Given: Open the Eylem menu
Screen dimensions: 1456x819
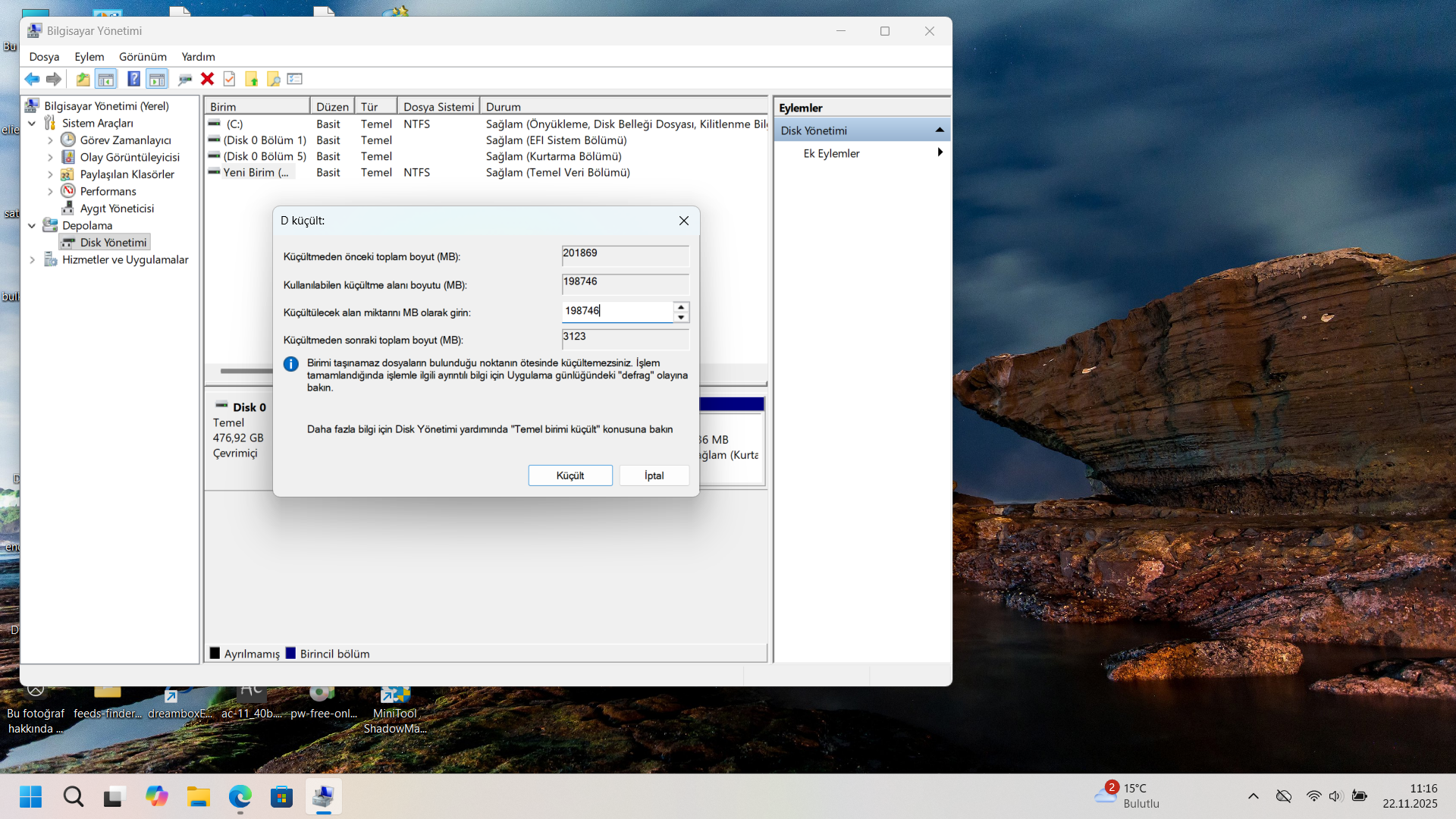Looking at the screenshot, I should [x=89, y=57].
